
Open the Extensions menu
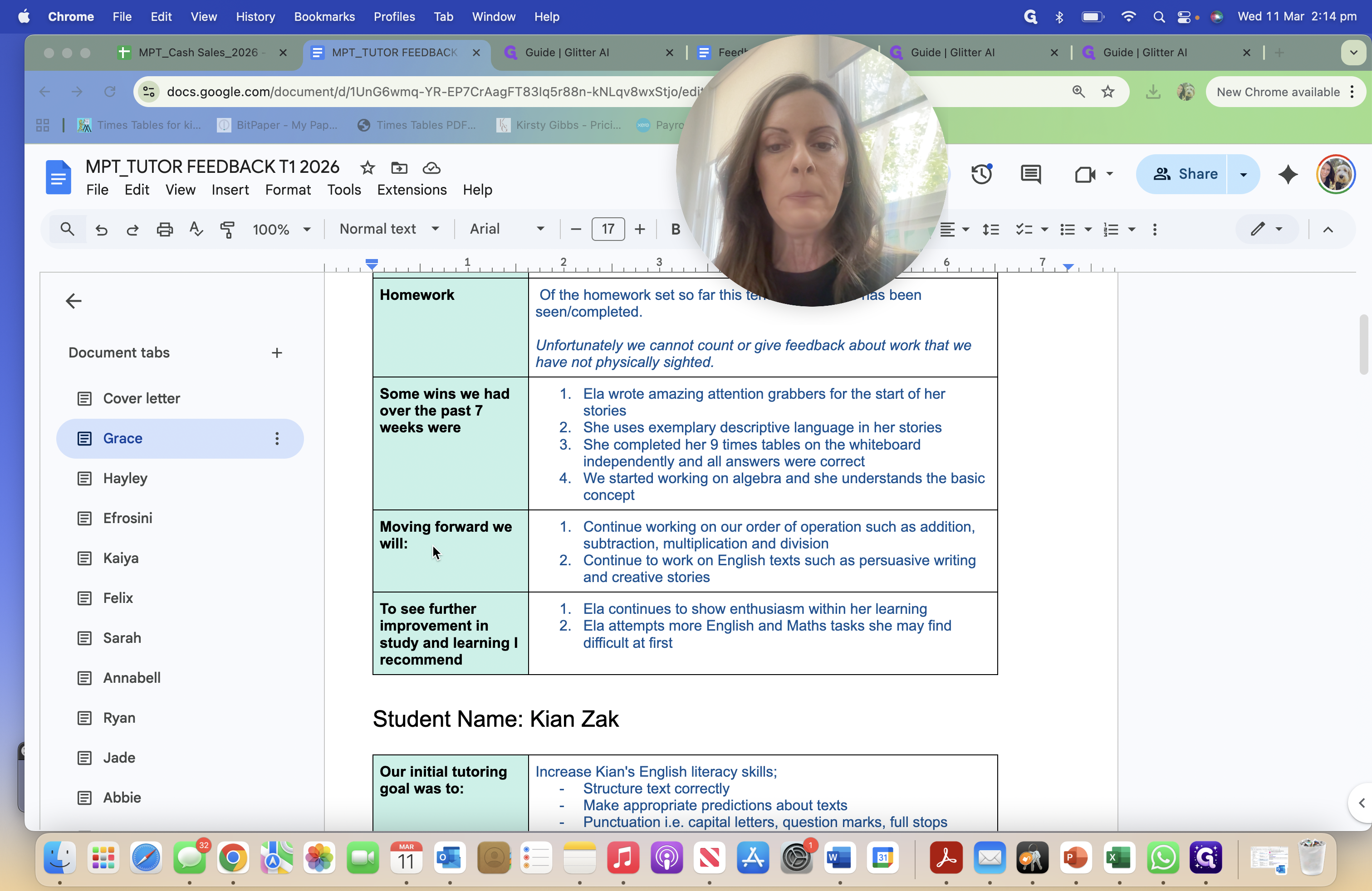point(412,190)
